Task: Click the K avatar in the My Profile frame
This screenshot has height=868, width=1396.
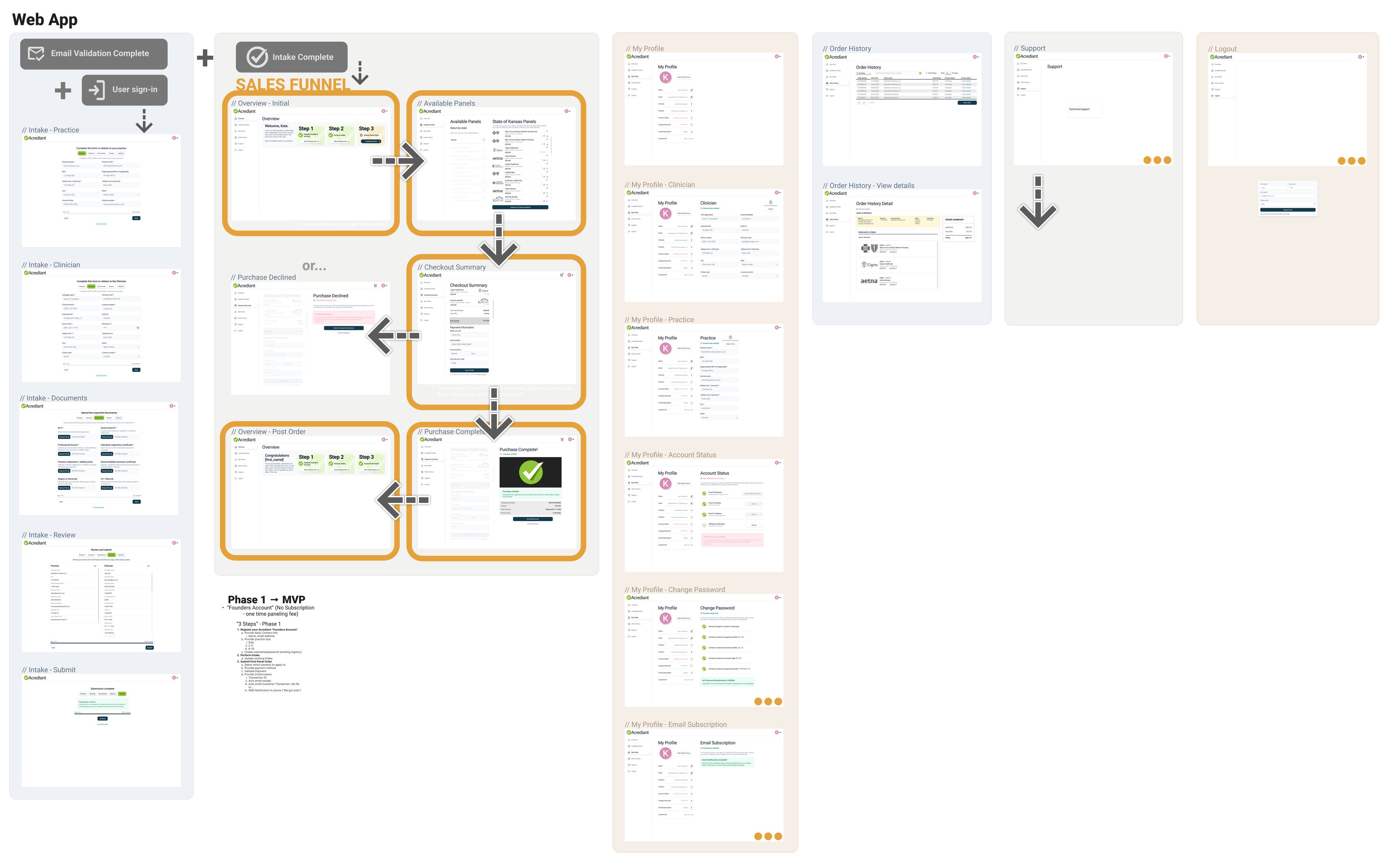Action: pyautogui.click(x=665, y=77)
